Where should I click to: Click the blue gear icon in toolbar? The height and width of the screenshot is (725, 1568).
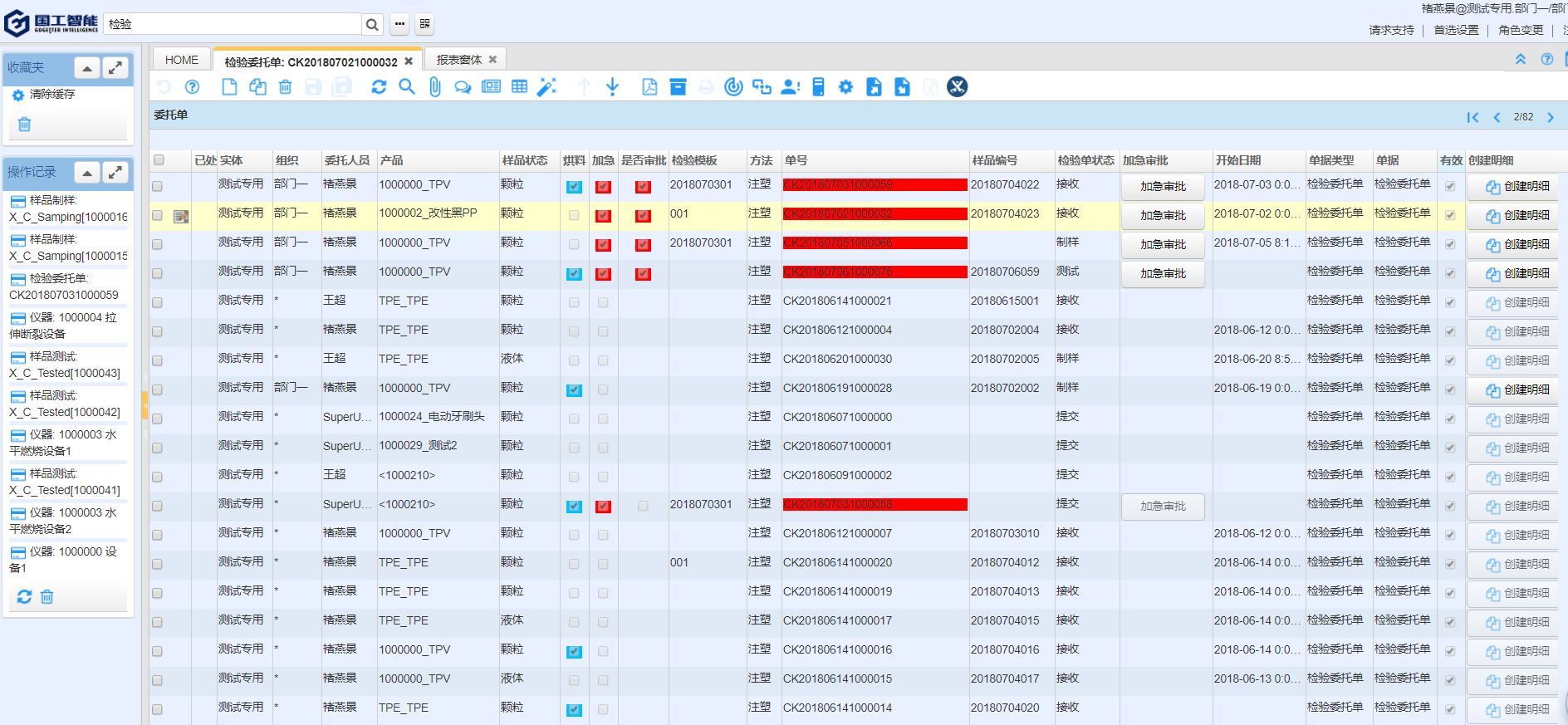coord(845,87)
